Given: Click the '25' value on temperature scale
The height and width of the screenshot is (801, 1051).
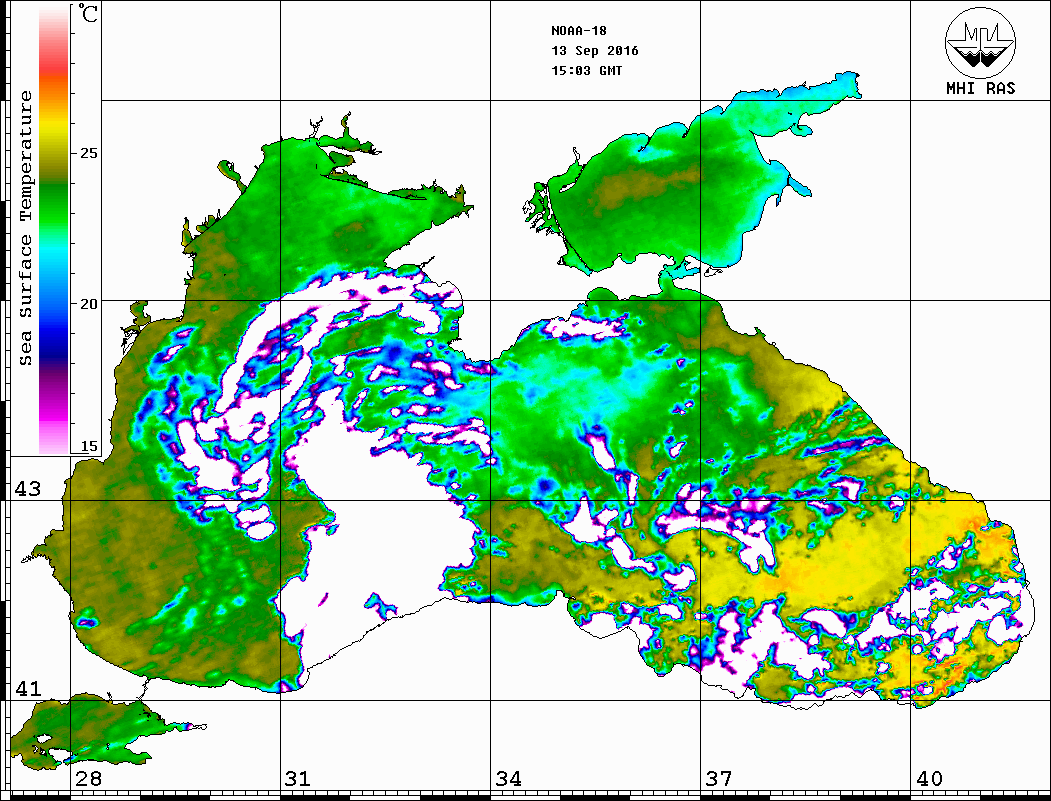Looking at the screenshot, I should [x=88, y=153].
